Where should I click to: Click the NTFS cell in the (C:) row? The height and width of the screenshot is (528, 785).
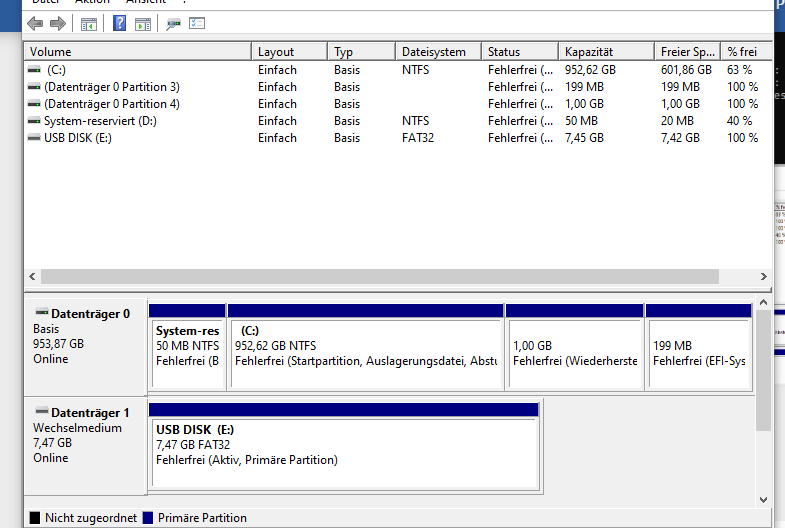point(415,70)
